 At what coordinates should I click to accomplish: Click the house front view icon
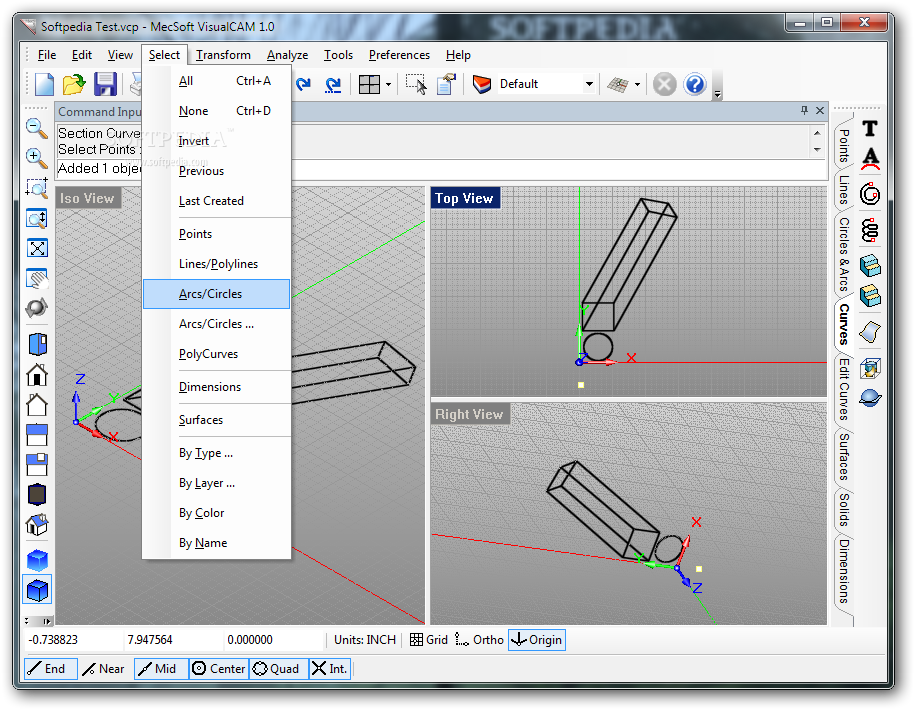click(37, 374)
